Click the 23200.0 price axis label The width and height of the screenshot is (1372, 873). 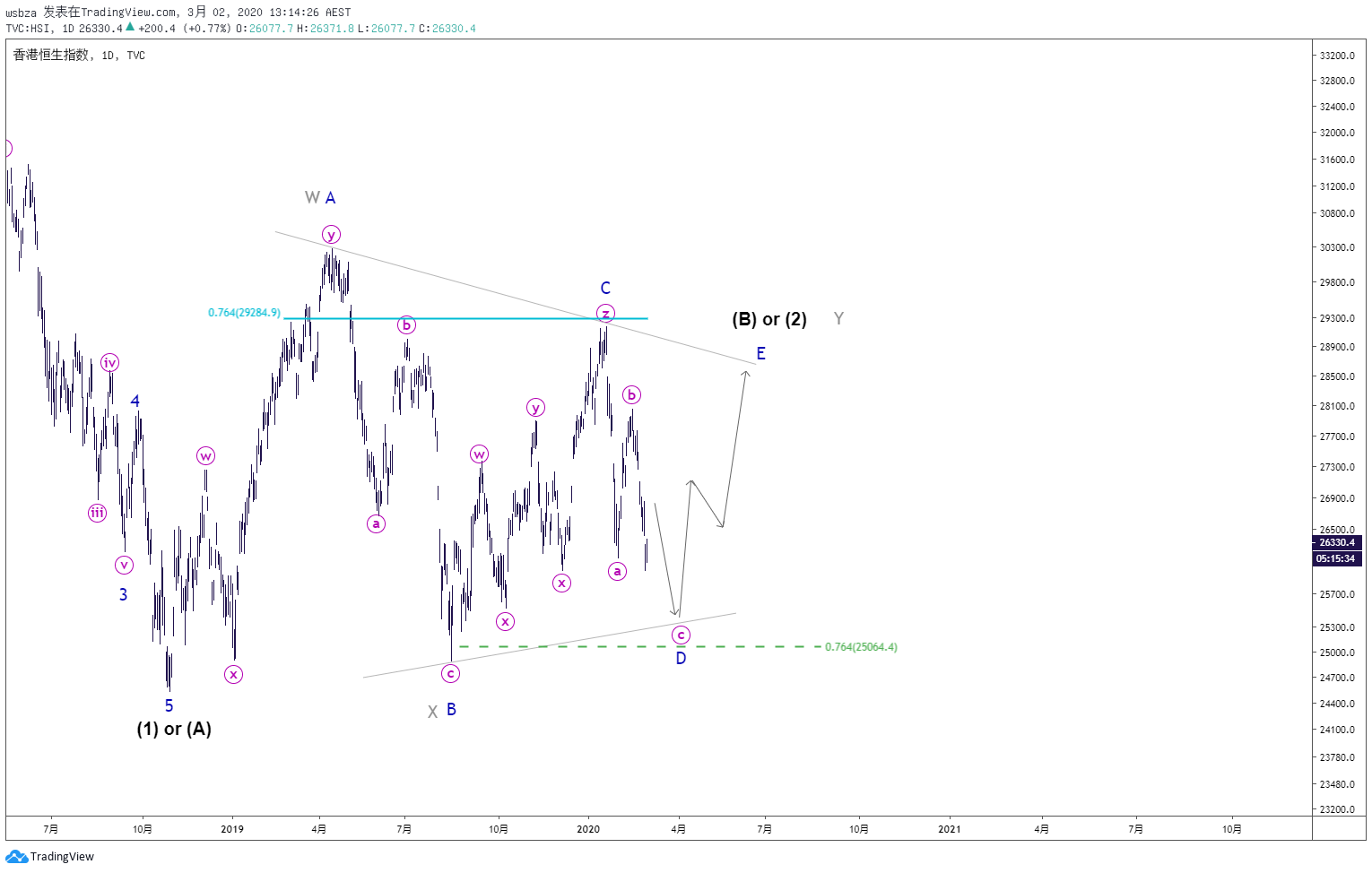1337,809
